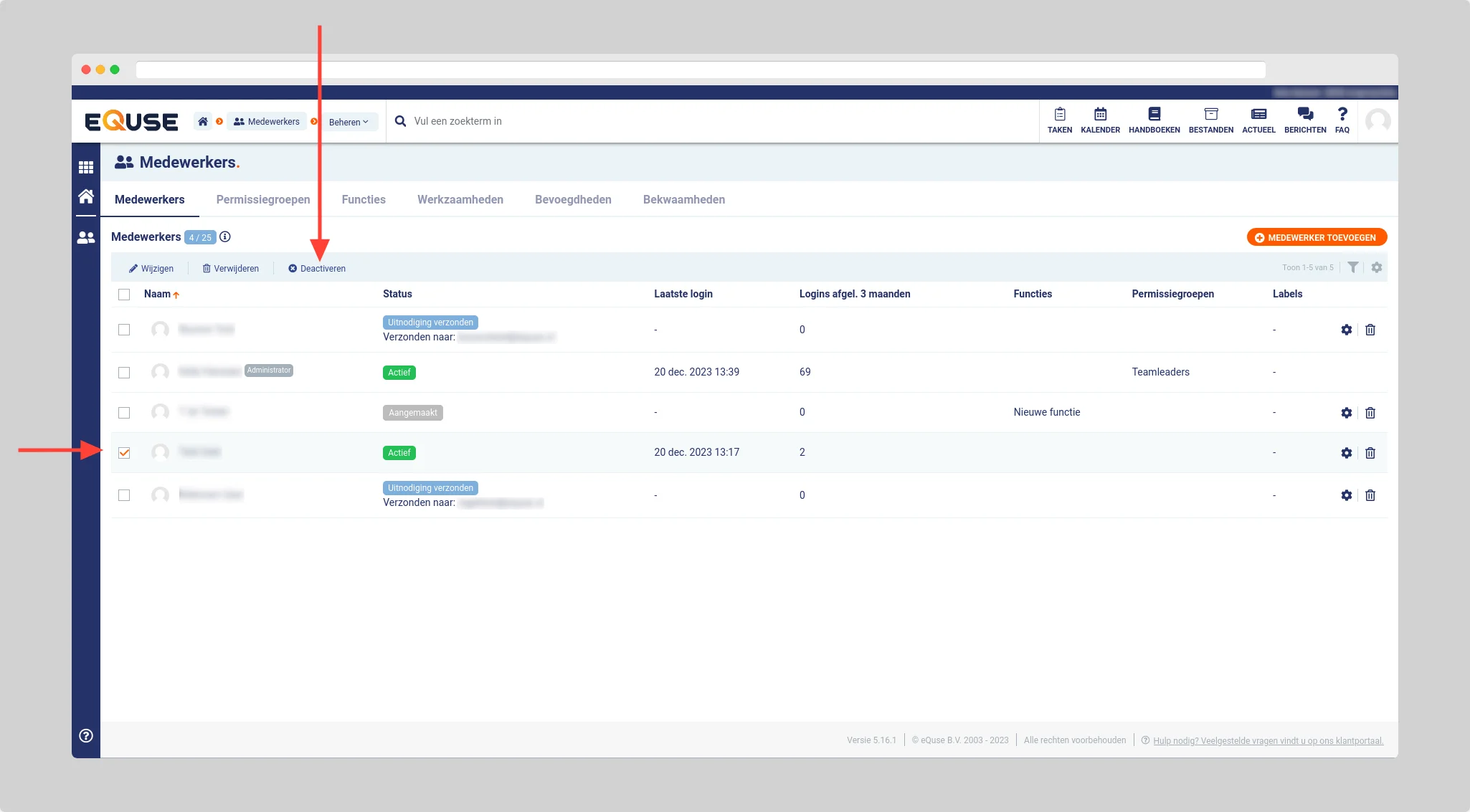Click trash icon in Aangemaakt row
Image resolution: width=1470 pixels, height=812 pixels.
(x=1370, y=413)
